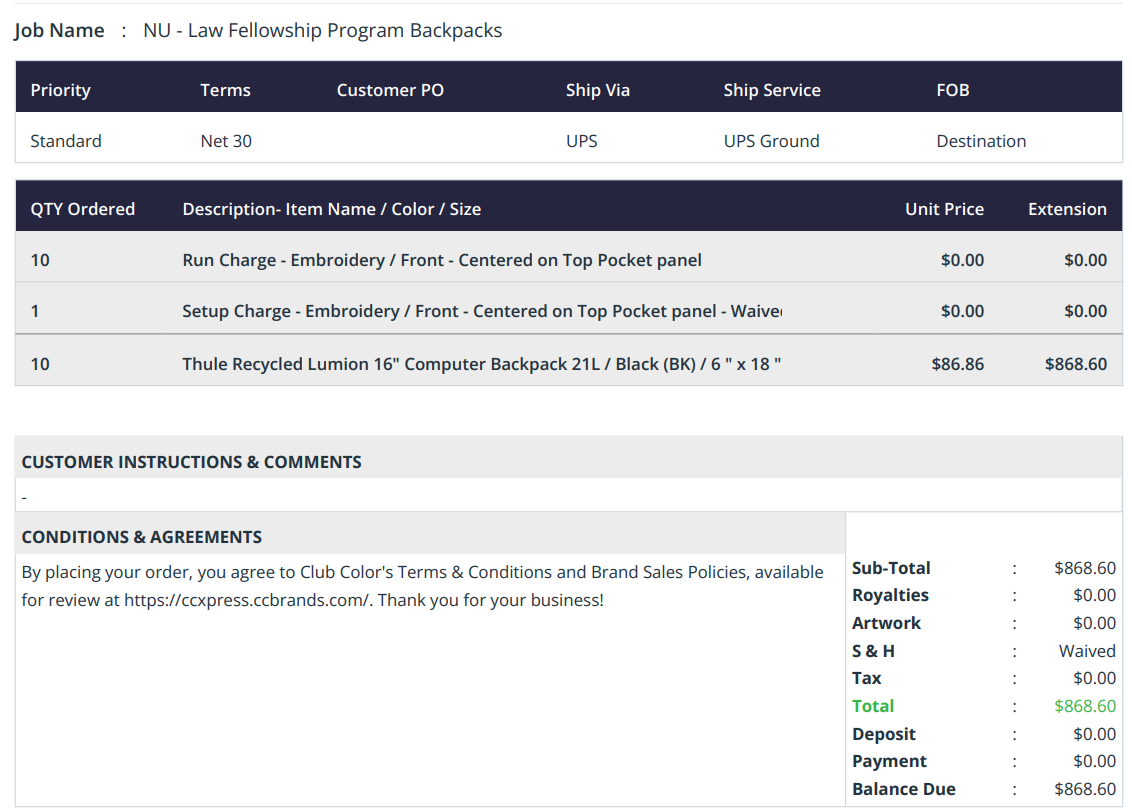Click the Terms column header
Viewport: 1132px width, 812px height.
click(x=225, y=90)
